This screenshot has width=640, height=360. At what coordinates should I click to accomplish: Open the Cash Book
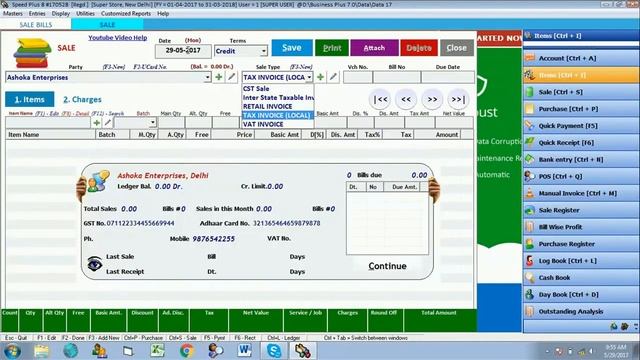tap(581, 278)
